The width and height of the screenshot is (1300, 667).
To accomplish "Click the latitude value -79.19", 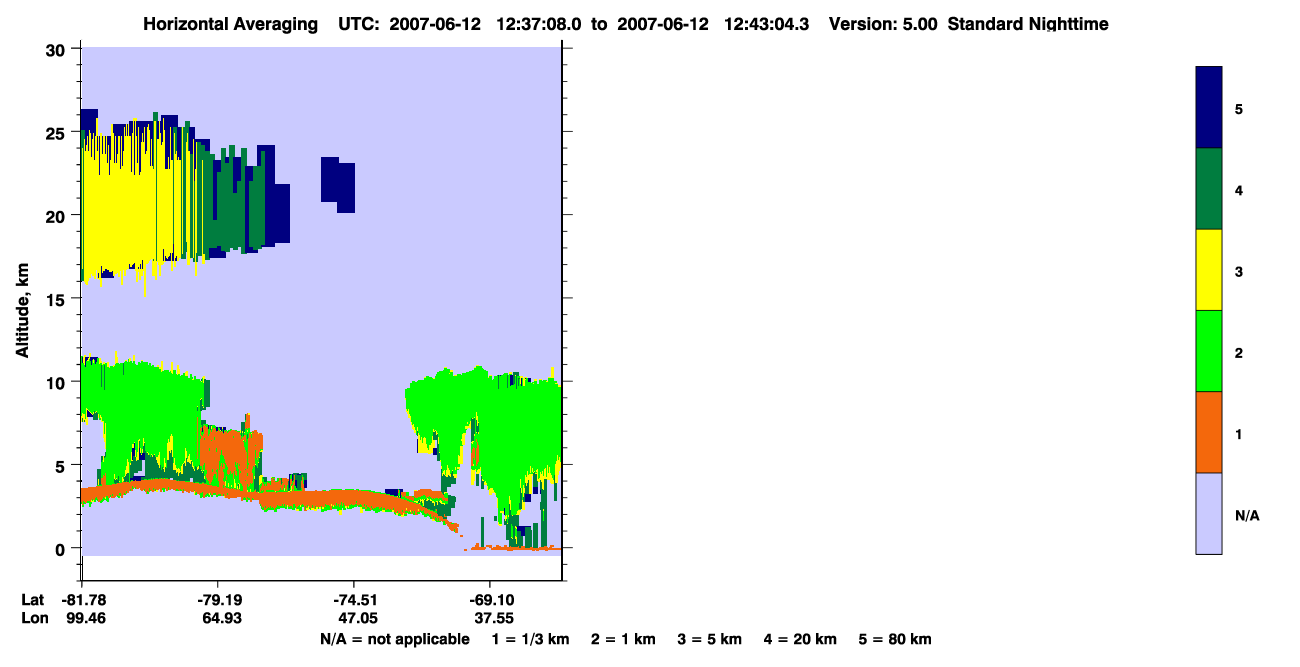I will [x=218, y=600].
